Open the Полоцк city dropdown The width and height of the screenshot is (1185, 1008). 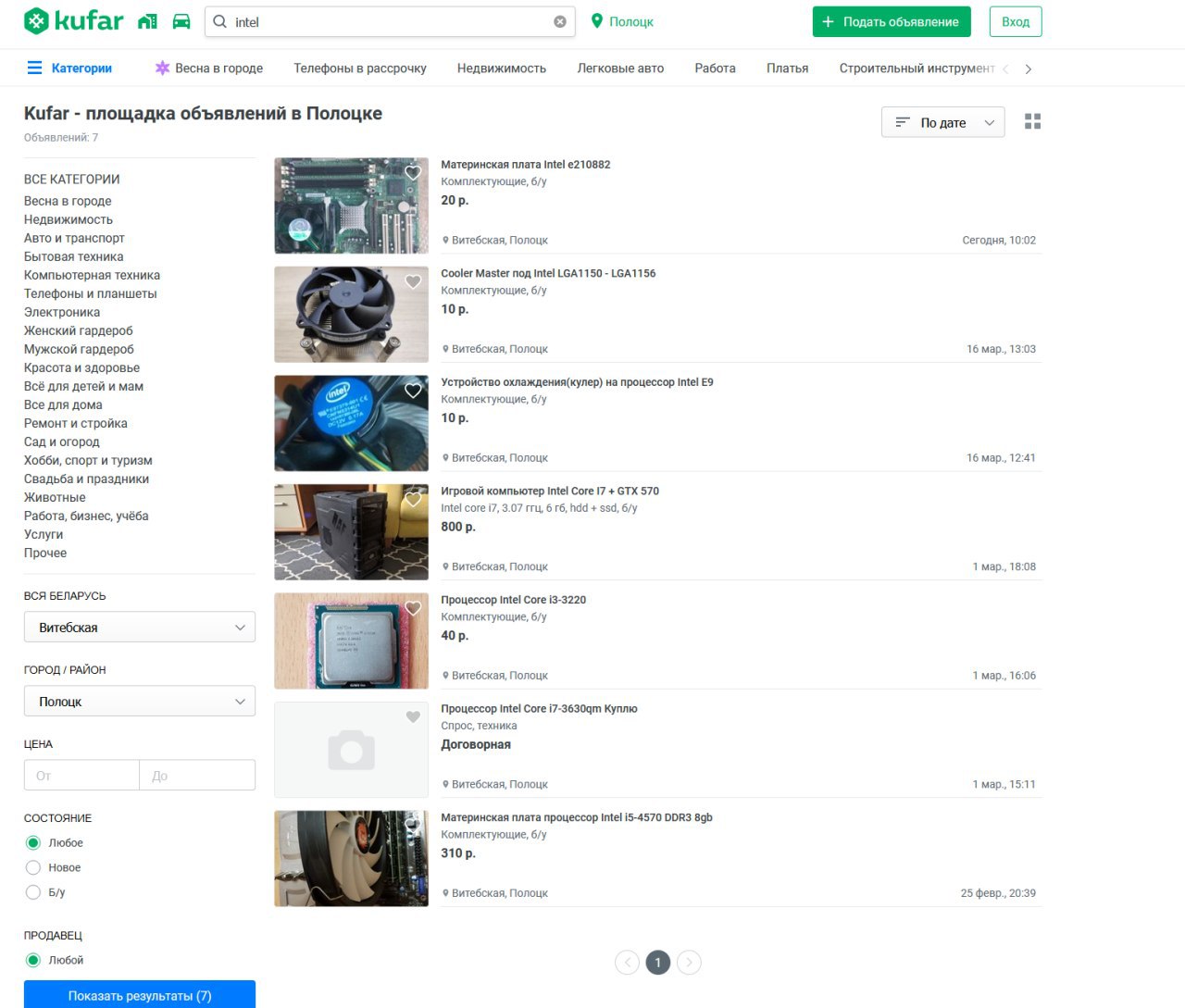click(140, 701)
